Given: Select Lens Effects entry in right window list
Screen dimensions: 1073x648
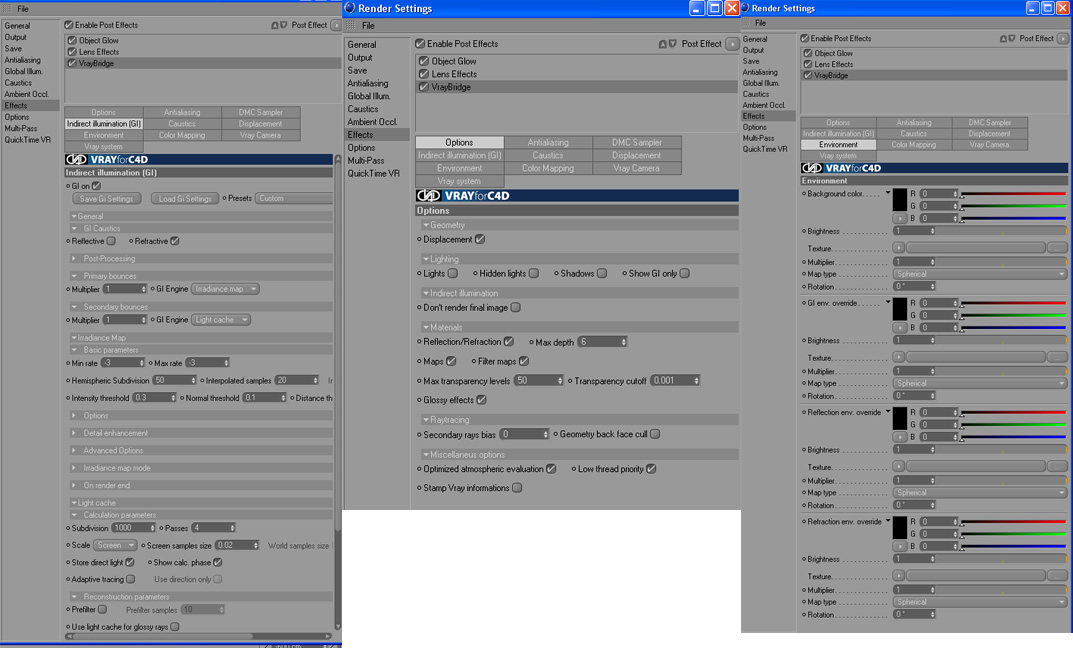Looking at the screenshot, I should [x=833, y=64].
